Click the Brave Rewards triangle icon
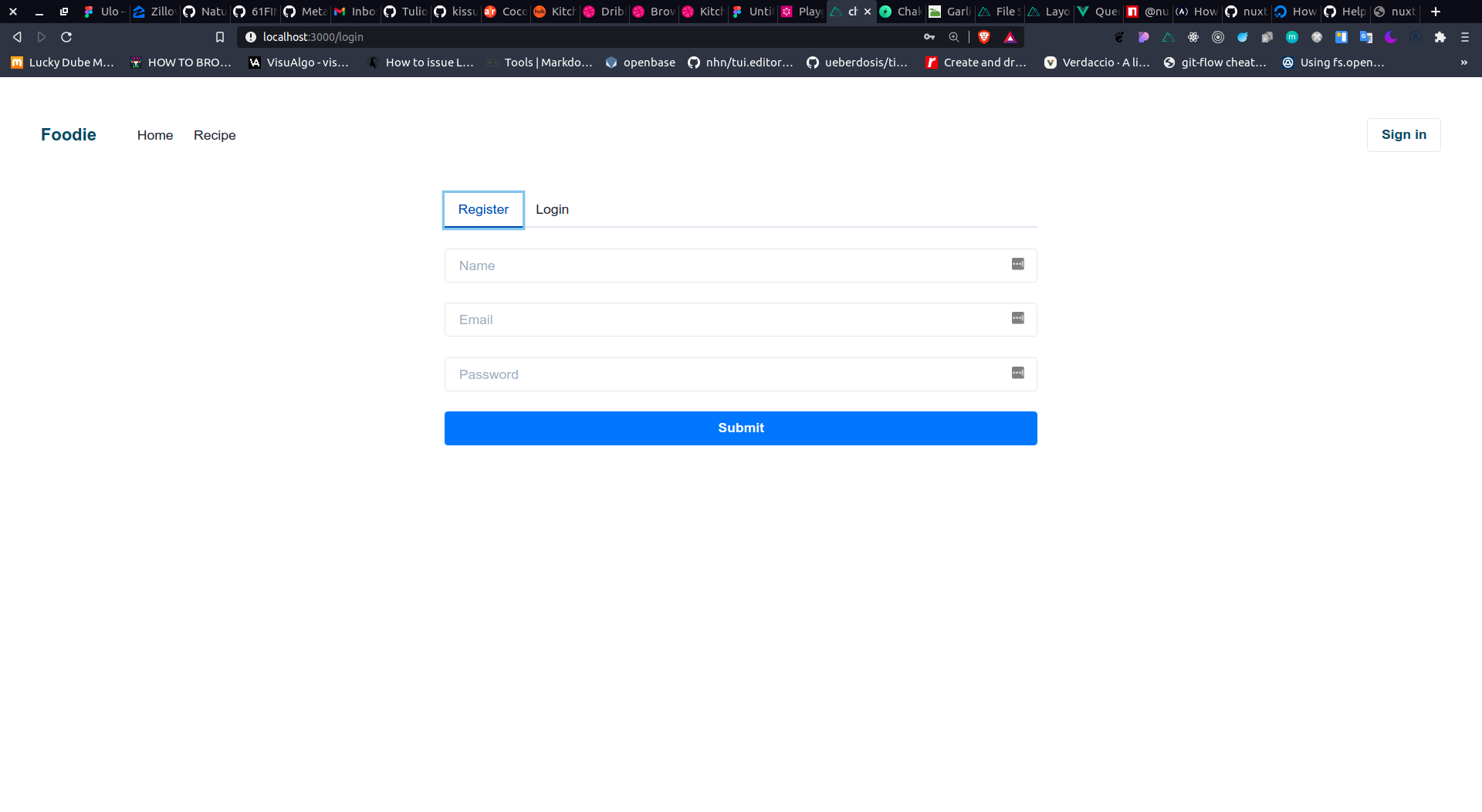The width and height of the screenshot is (1482, 812). pyautogui.click(x=1010, y=37)
